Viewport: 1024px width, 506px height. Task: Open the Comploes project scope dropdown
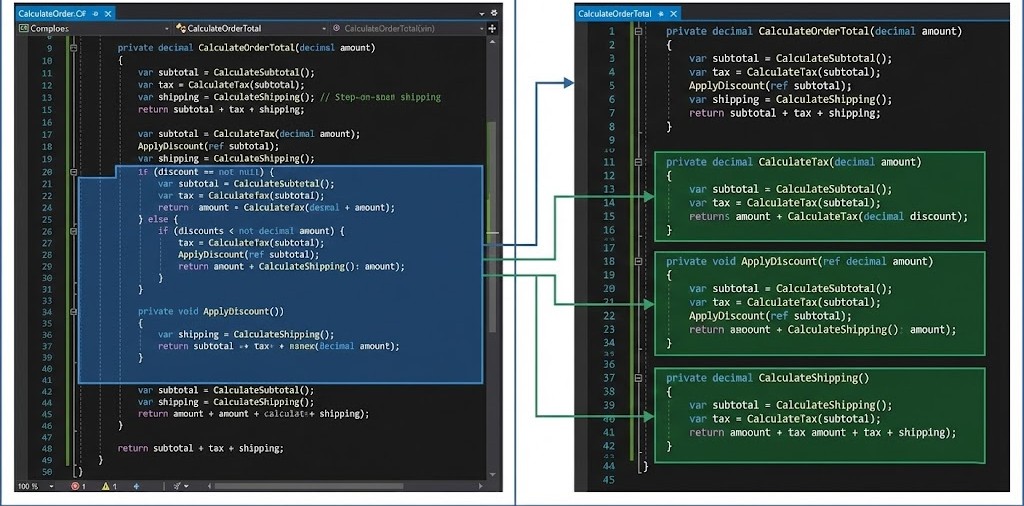90,28
